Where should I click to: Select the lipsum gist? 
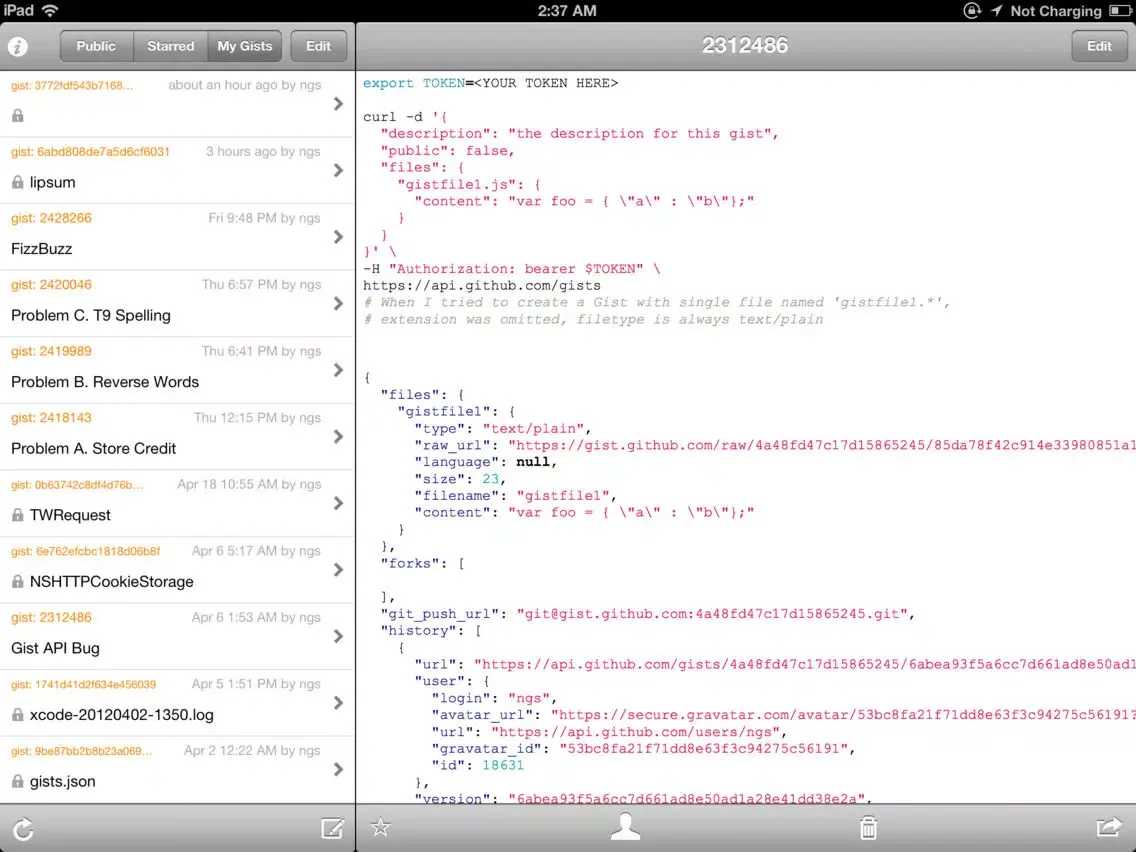(x=177, y=171)
